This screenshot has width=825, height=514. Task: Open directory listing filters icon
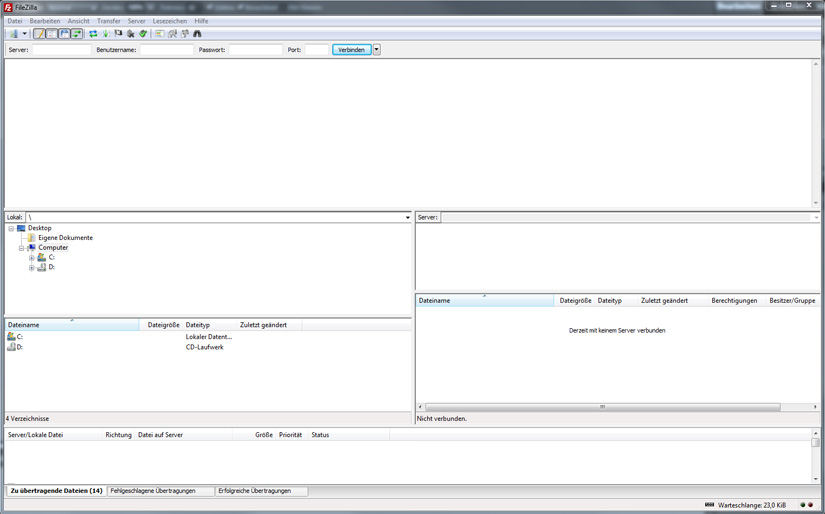click(159, 34)
